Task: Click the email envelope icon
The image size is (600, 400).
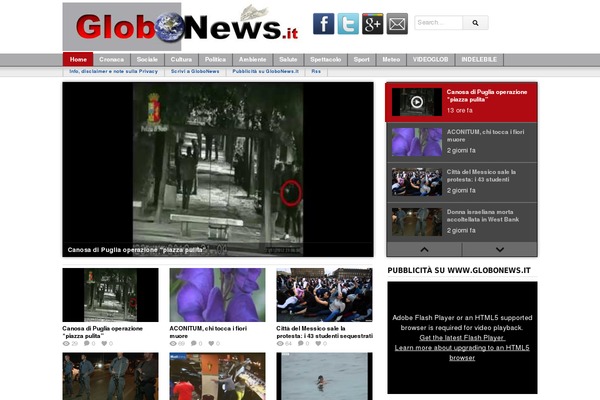Action: pos(397,24)
